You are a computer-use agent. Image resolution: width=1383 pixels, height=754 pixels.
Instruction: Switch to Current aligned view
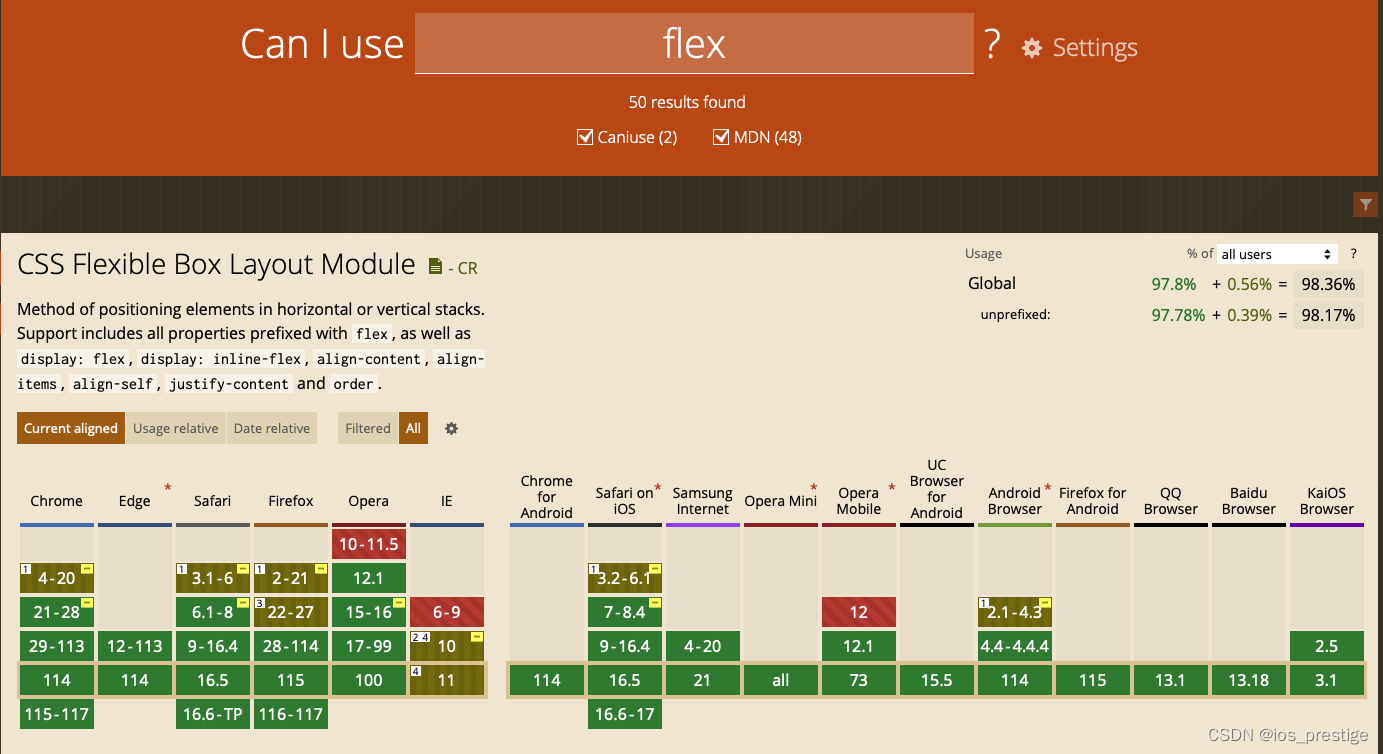[71, 428]
